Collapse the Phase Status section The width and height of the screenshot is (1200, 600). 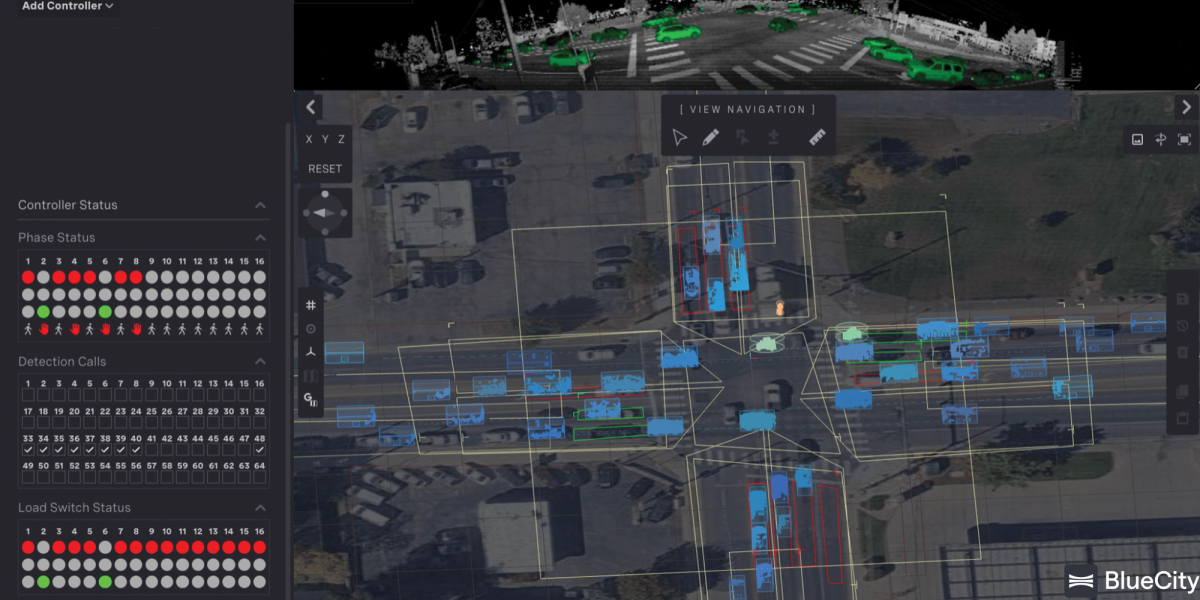pyautogui.click(x=260, y=238)
